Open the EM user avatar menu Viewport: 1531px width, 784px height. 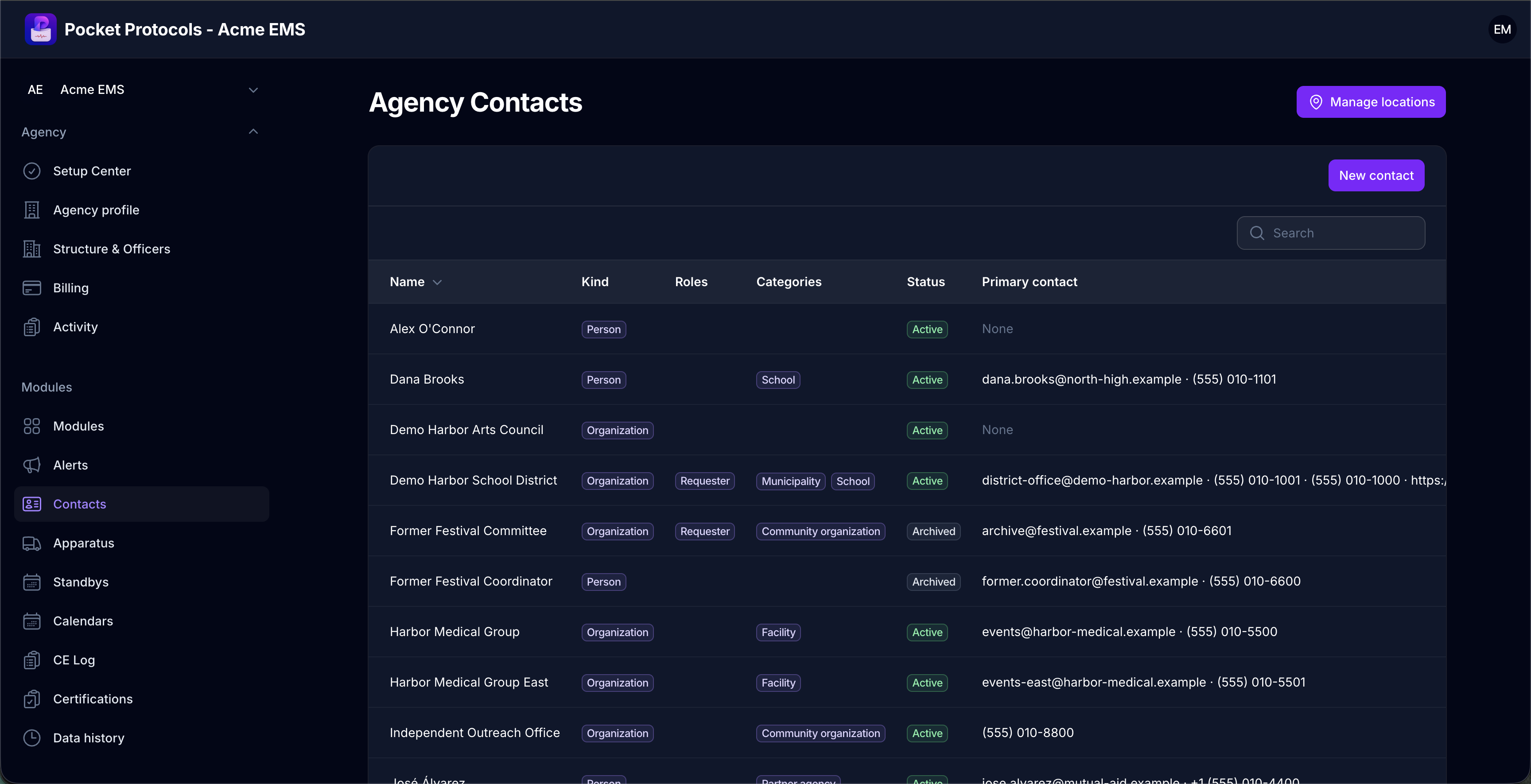click(1502, 29)
